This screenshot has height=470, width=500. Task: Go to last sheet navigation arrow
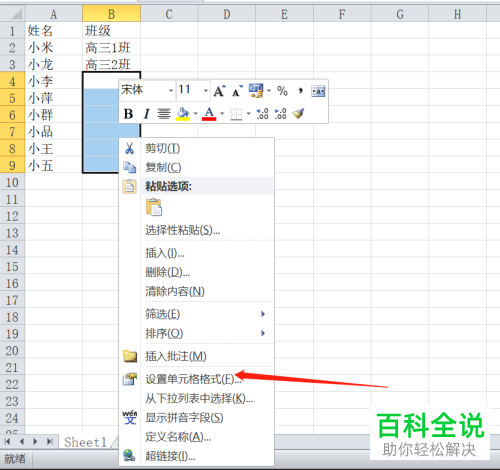tap(50, 442)
